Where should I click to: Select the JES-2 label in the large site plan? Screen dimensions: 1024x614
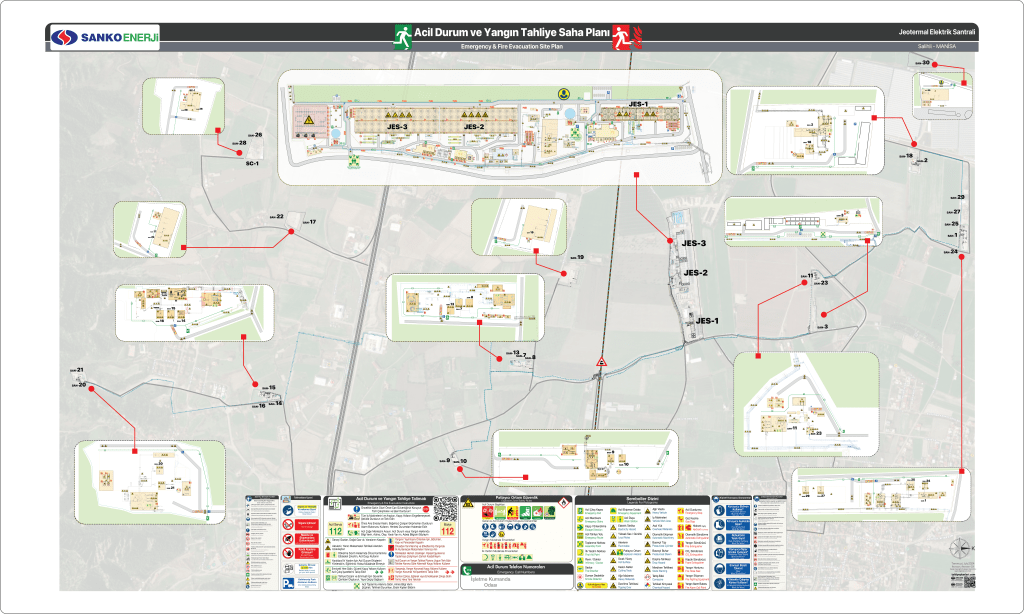tap(473, 127)
